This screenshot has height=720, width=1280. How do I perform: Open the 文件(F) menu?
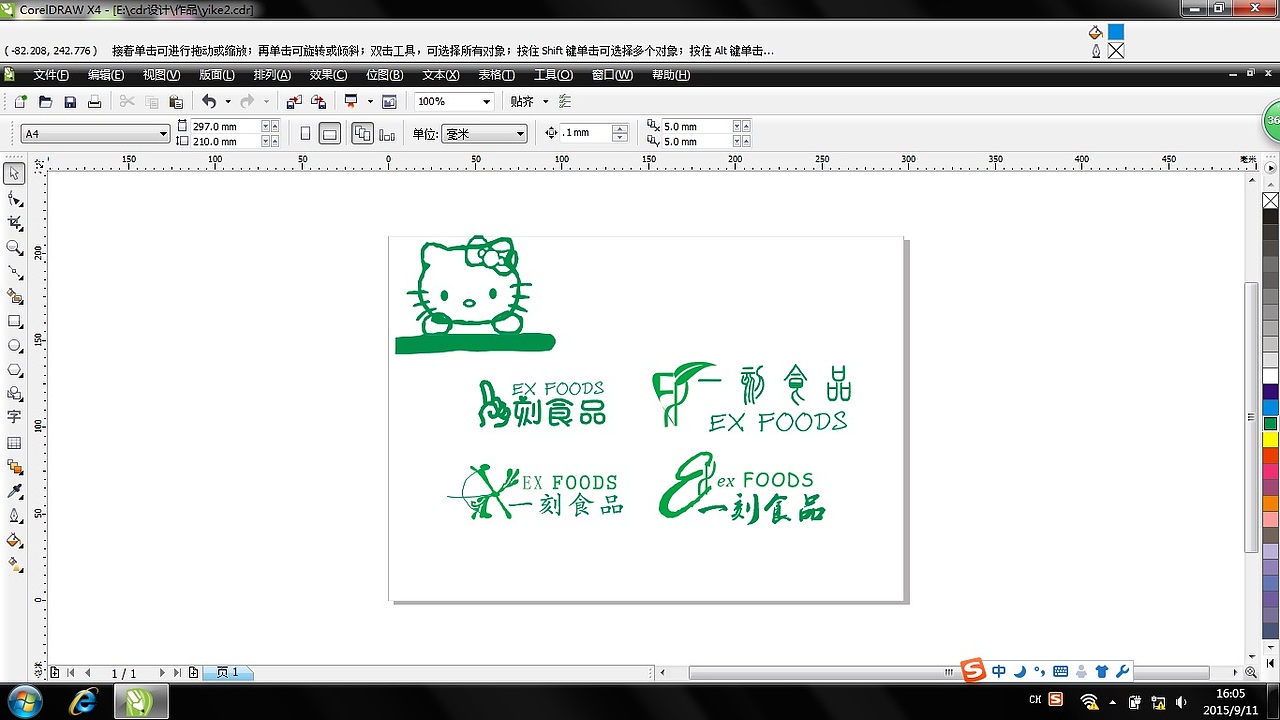51,75
